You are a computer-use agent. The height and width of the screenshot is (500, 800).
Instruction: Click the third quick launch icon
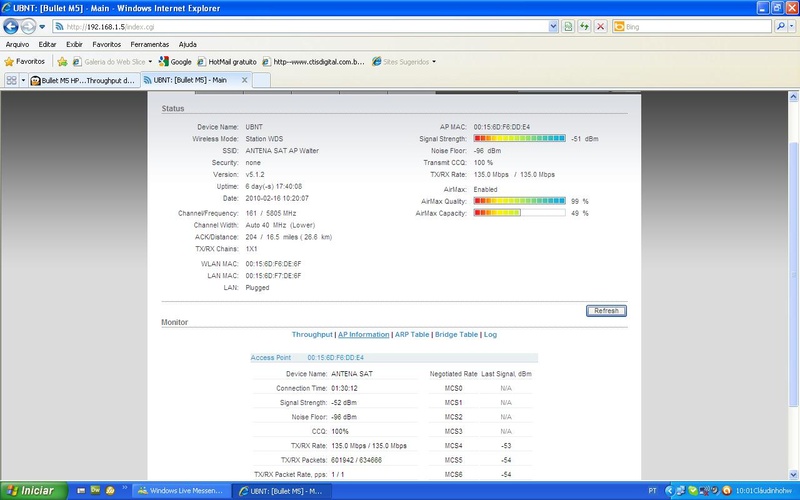110,490
